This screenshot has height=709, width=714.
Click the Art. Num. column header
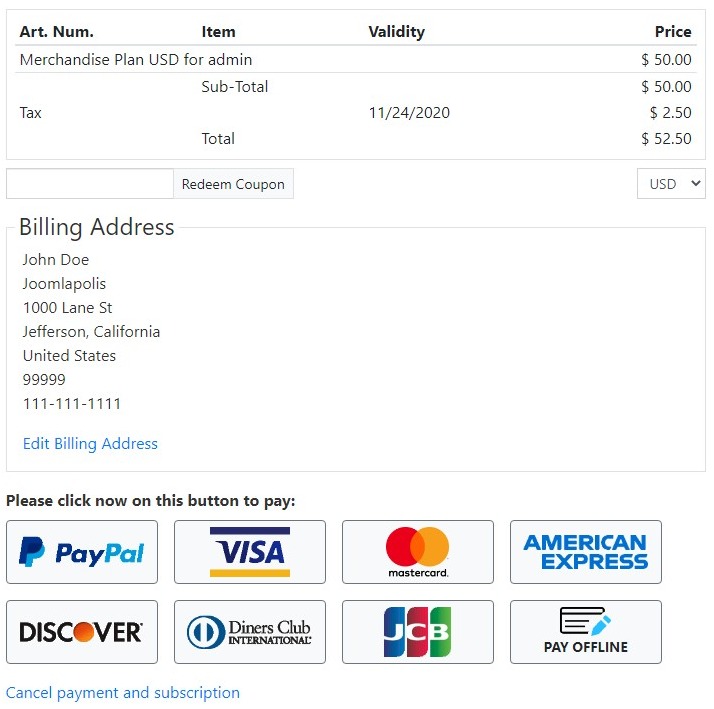pos(56,31)
